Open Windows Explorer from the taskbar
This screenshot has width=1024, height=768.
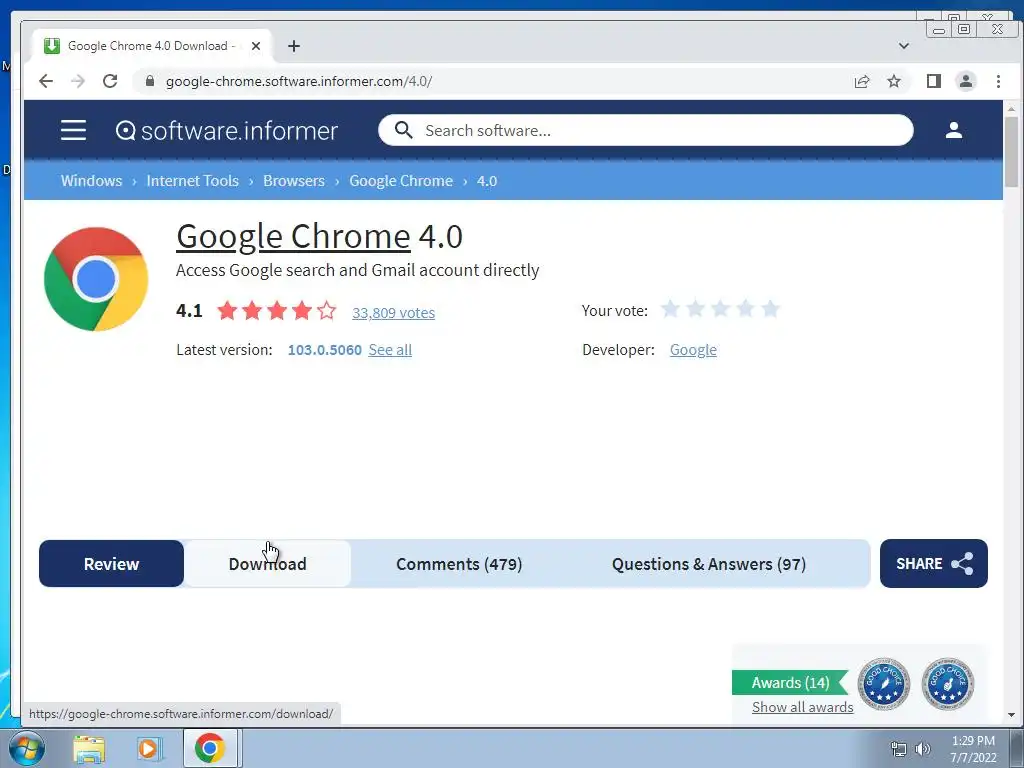(x=89, y=749)
